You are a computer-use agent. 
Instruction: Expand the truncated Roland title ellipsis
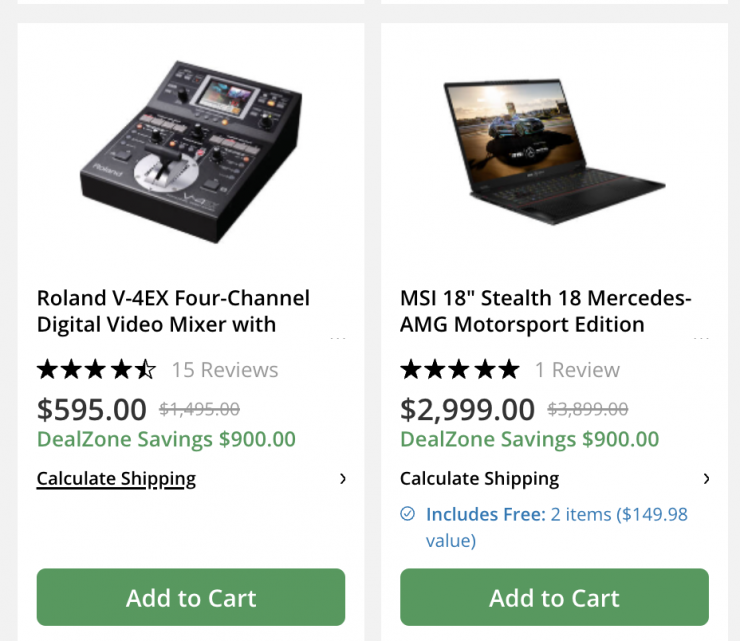338,338
